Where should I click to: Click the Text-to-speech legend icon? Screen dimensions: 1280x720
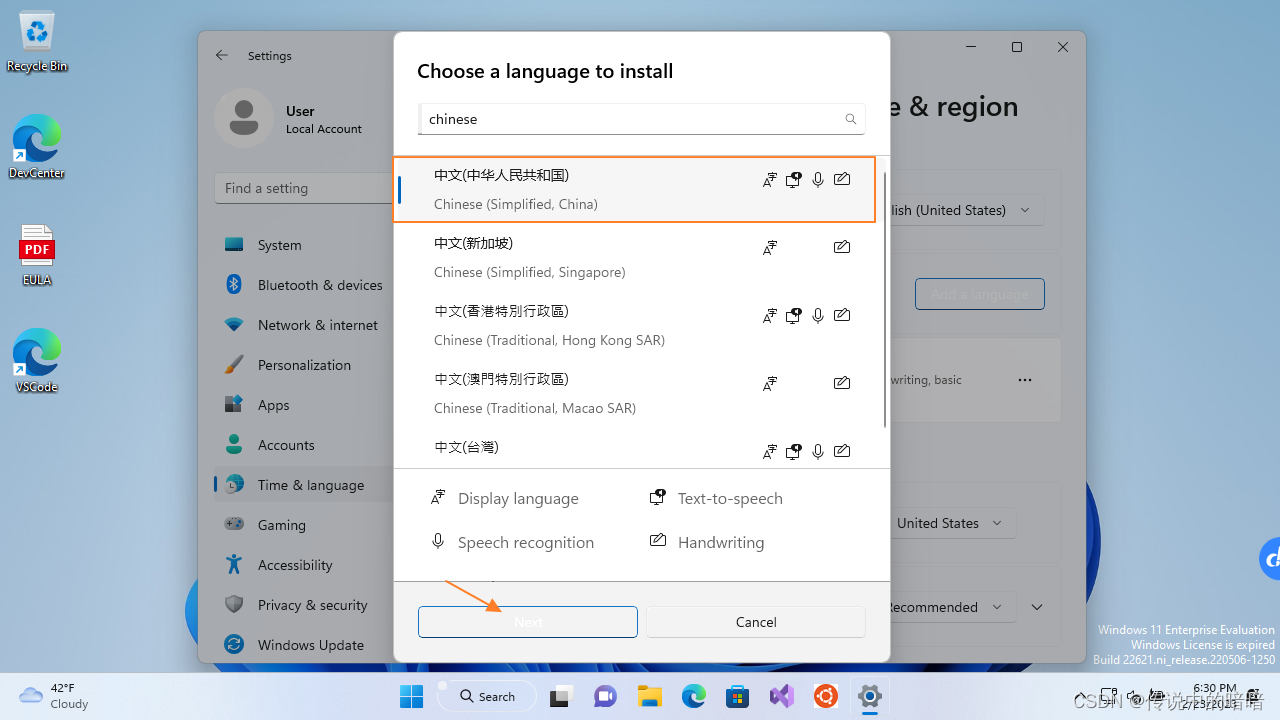658,497
